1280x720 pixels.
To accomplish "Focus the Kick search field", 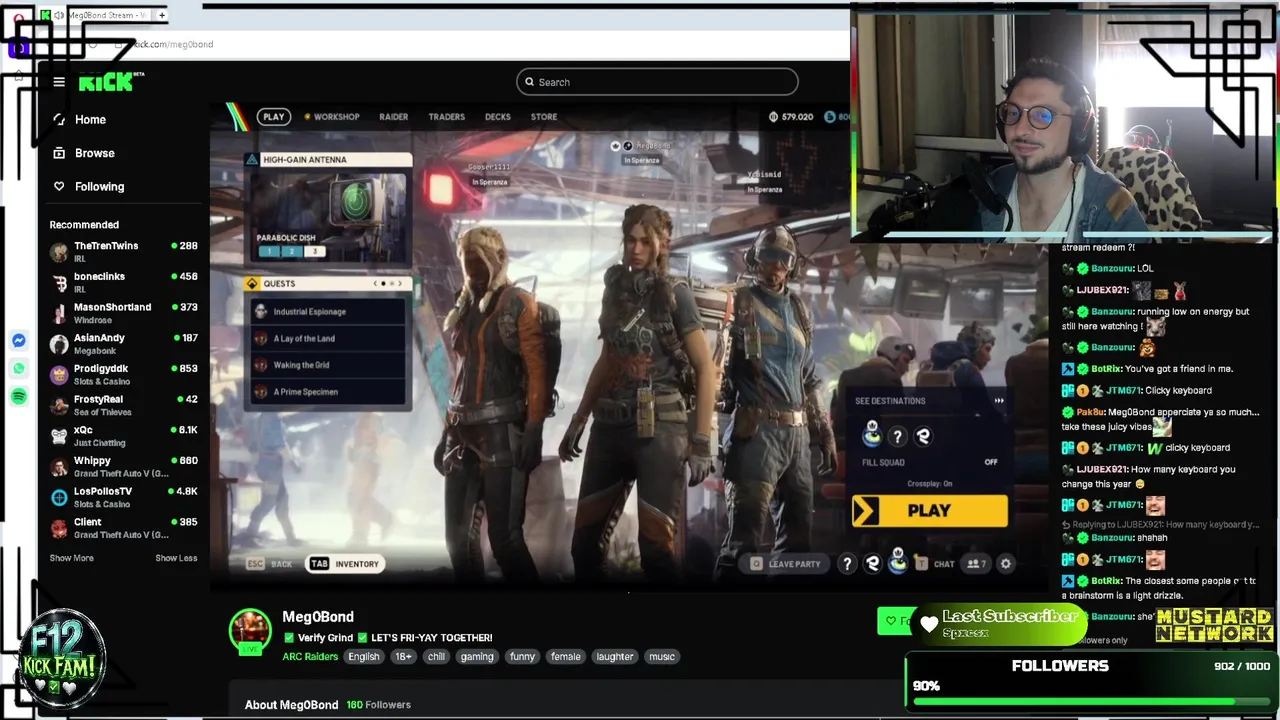I will (x=657, y=82).
